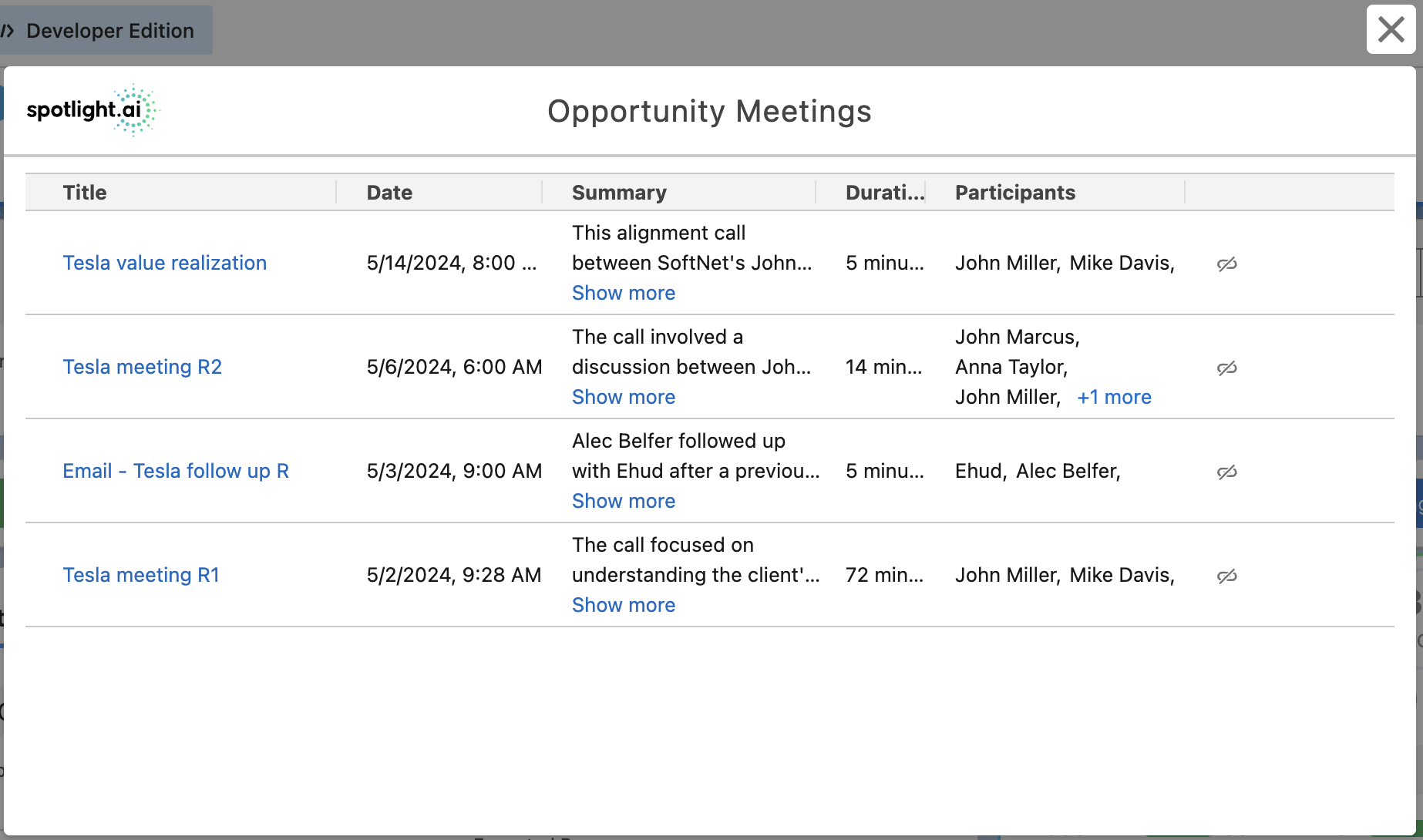Click the spotlight.ai logo
This screenshot has height=840, width=1423.
[93, 110]
